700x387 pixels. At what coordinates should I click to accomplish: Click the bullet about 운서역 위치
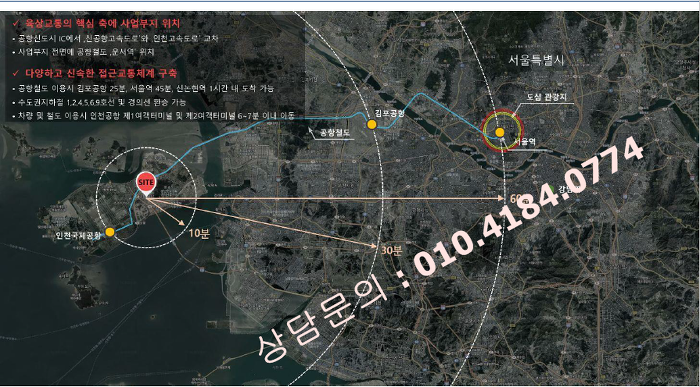(83, 52)
